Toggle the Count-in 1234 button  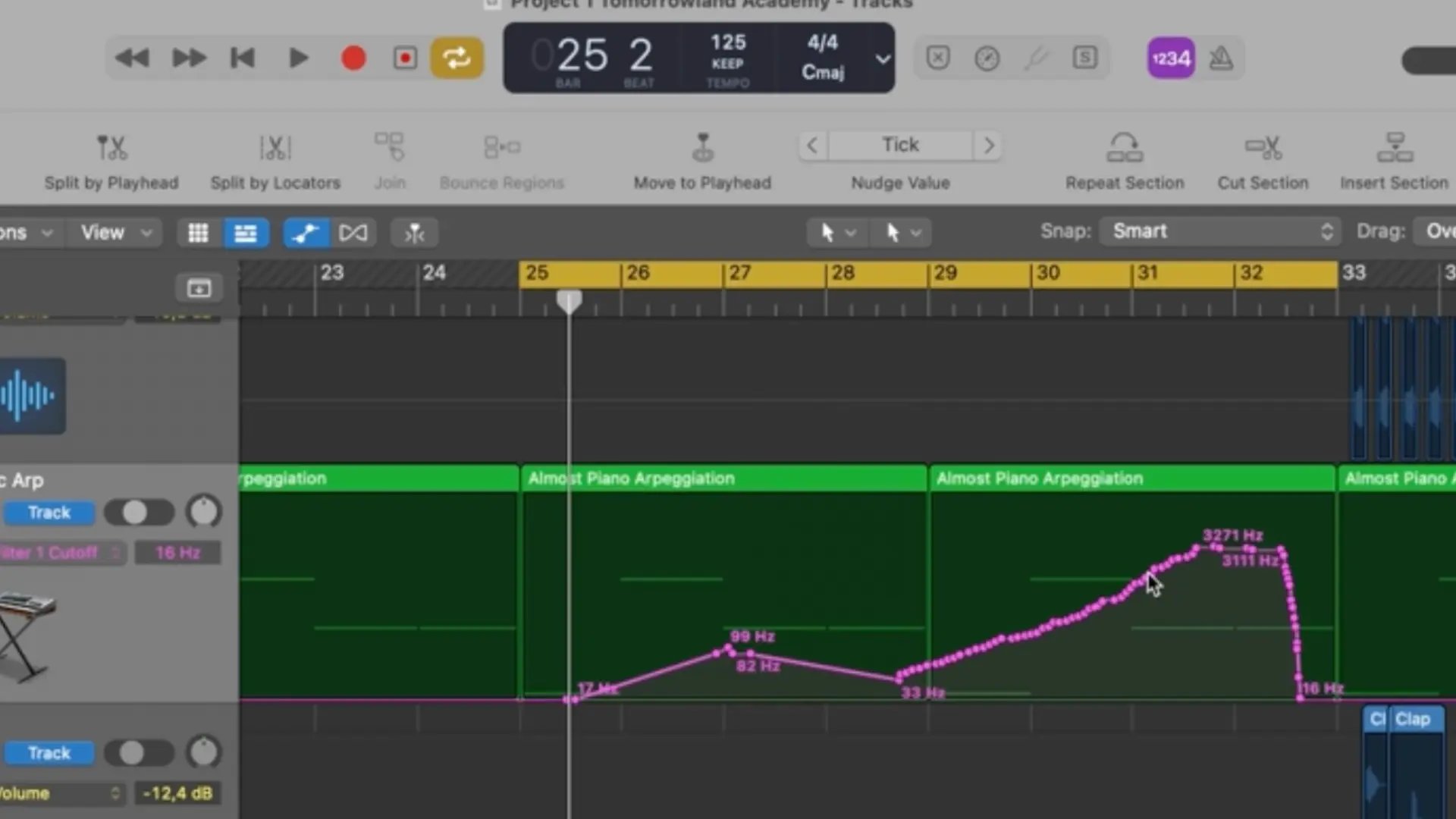point(1171,58)
